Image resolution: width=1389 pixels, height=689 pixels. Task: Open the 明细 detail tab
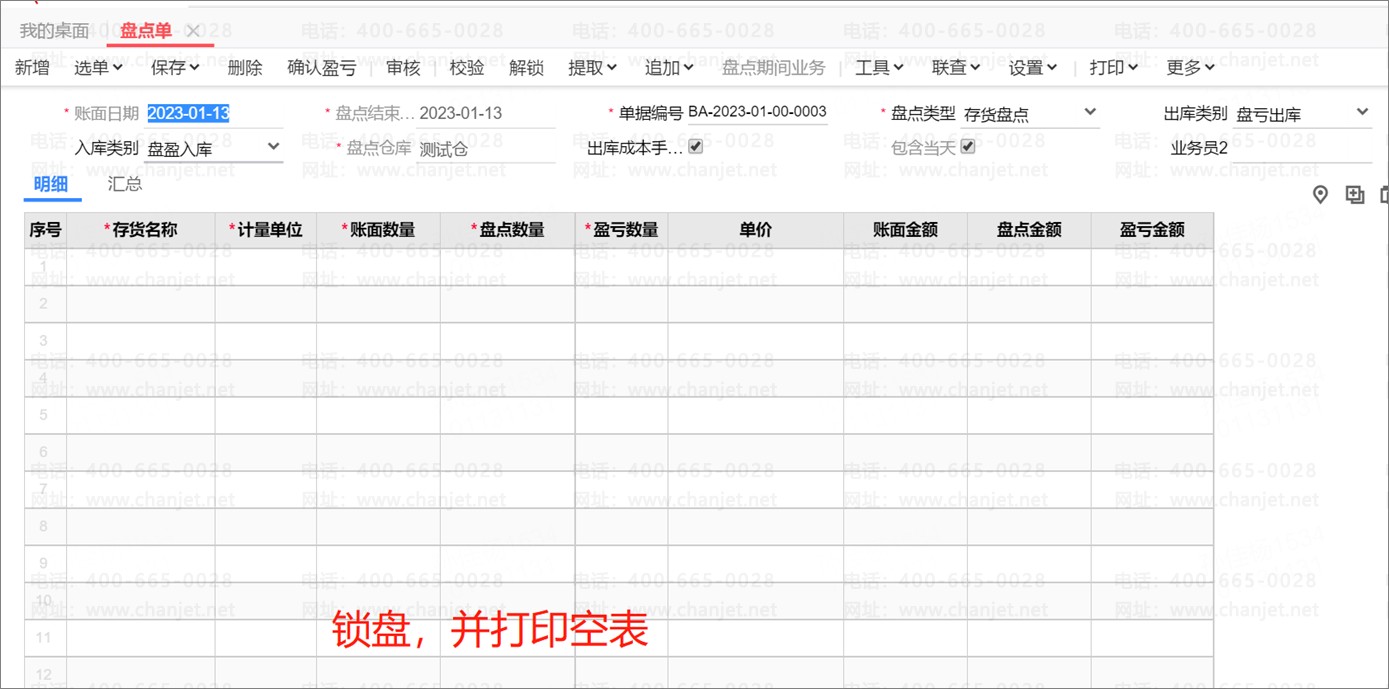51,184
